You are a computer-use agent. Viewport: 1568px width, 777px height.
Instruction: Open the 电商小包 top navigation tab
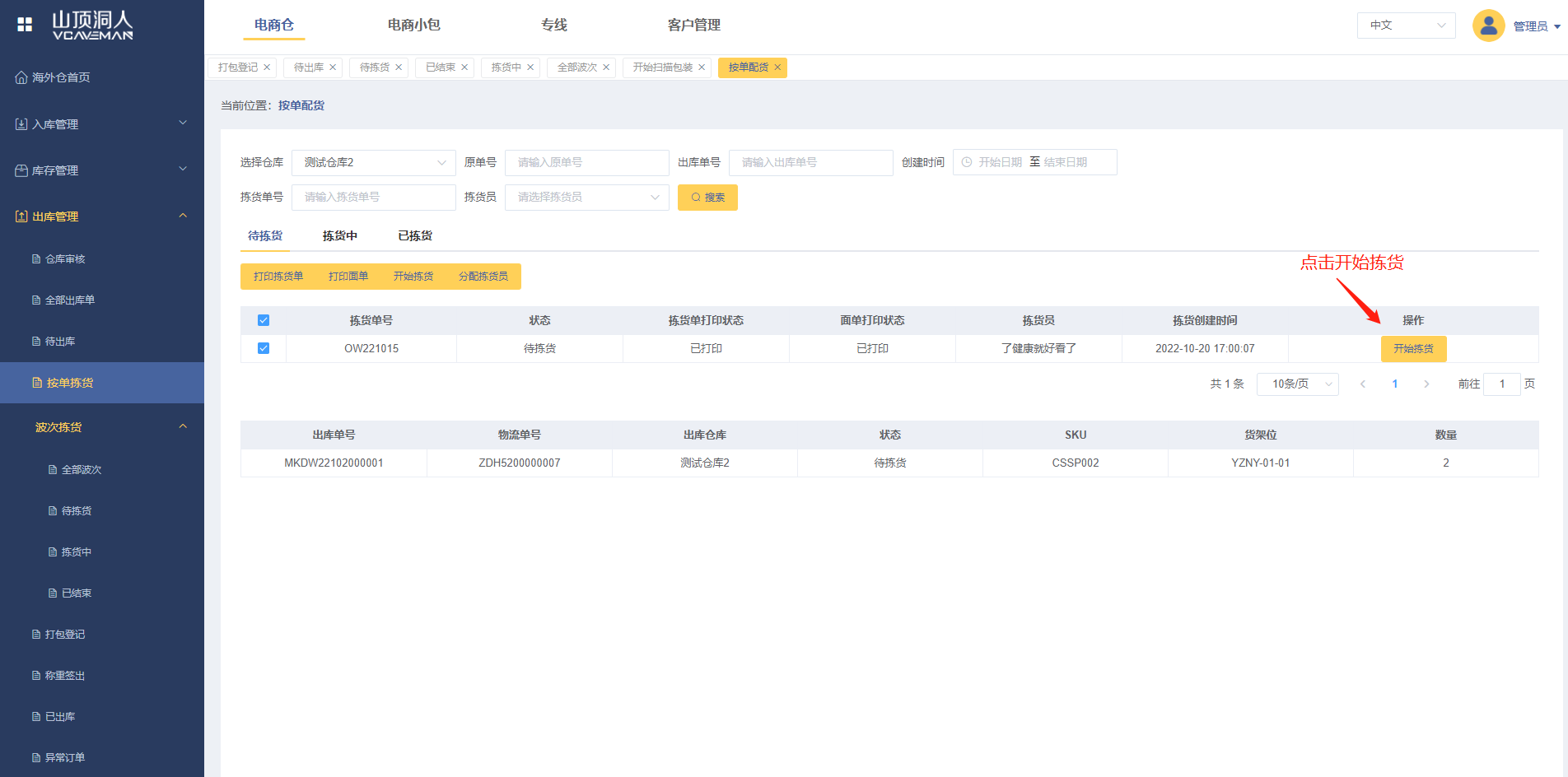[413, 26]
